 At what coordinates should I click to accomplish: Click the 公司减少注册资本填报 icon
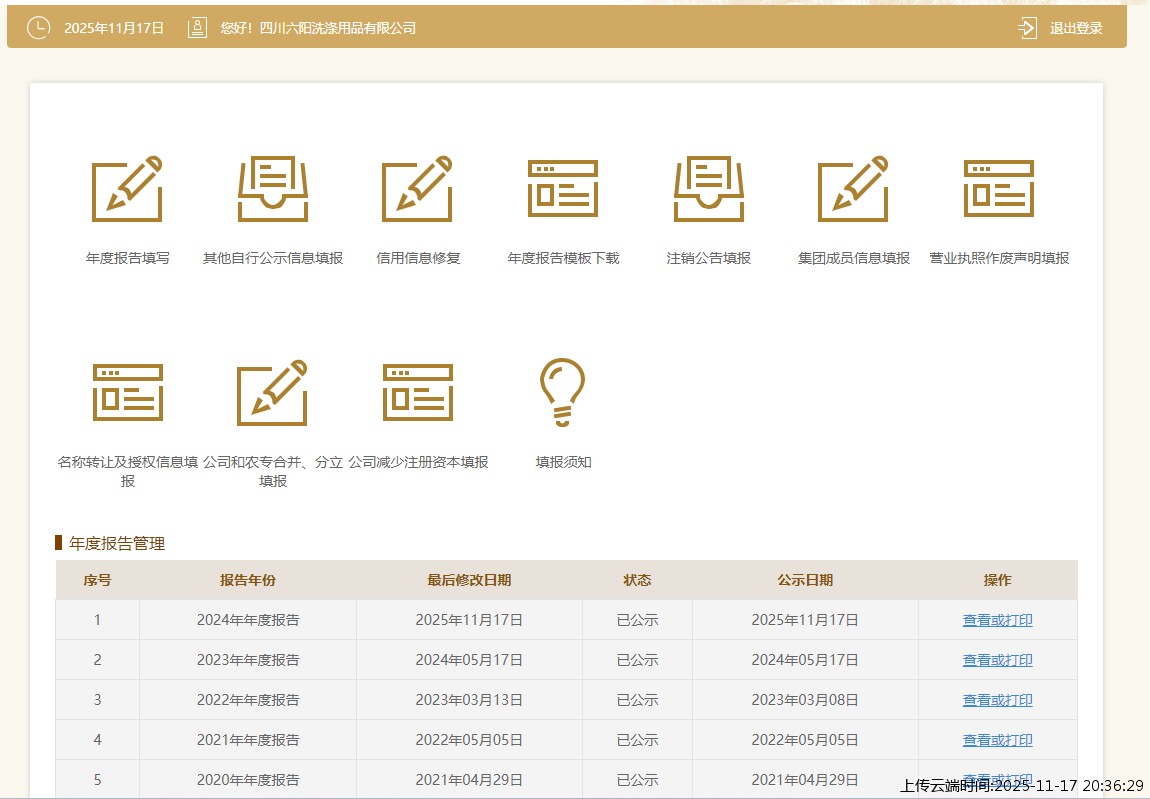click(418, 393)
